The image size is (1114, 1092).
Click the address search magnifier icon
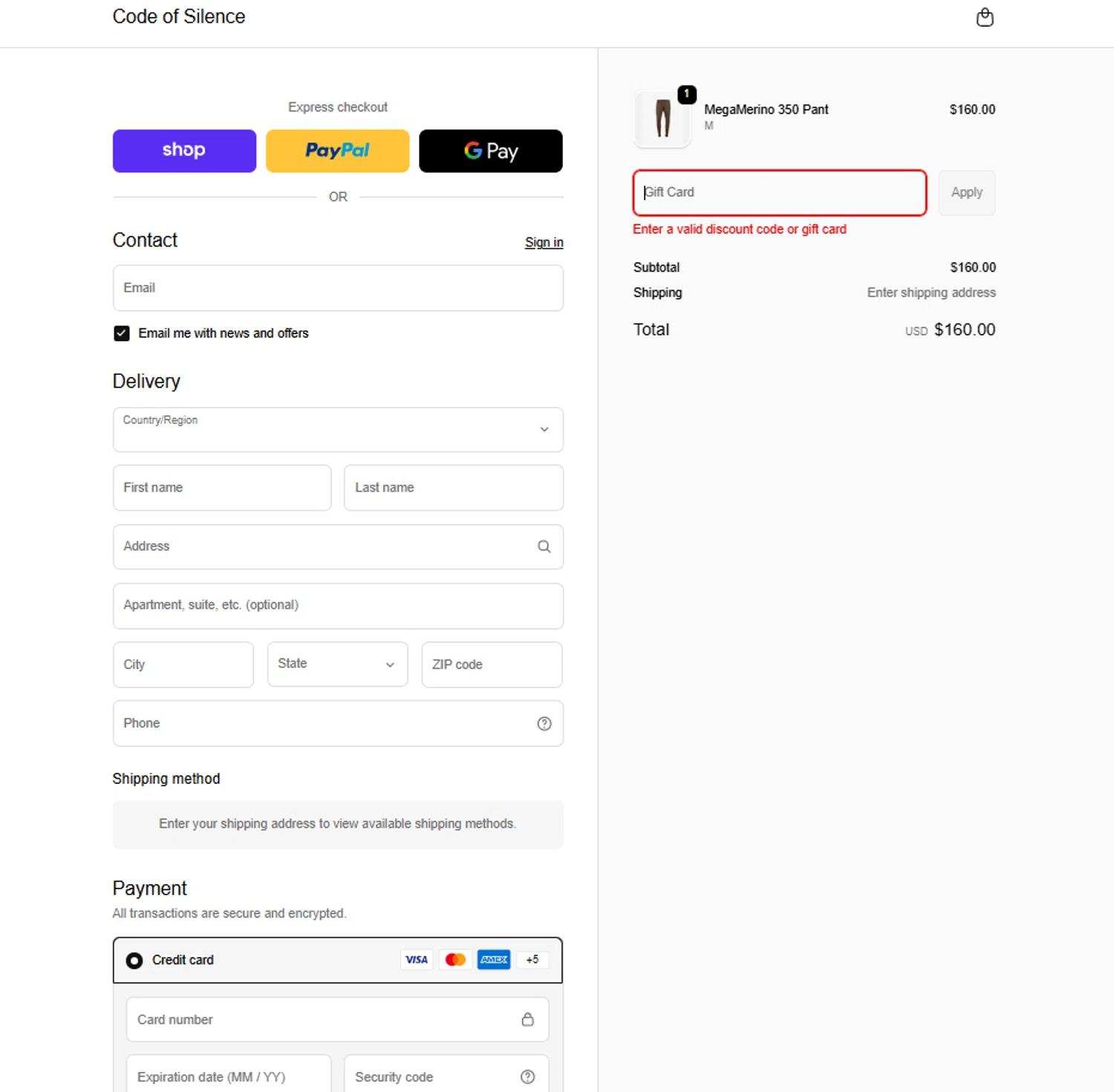[x=544, y=546]
